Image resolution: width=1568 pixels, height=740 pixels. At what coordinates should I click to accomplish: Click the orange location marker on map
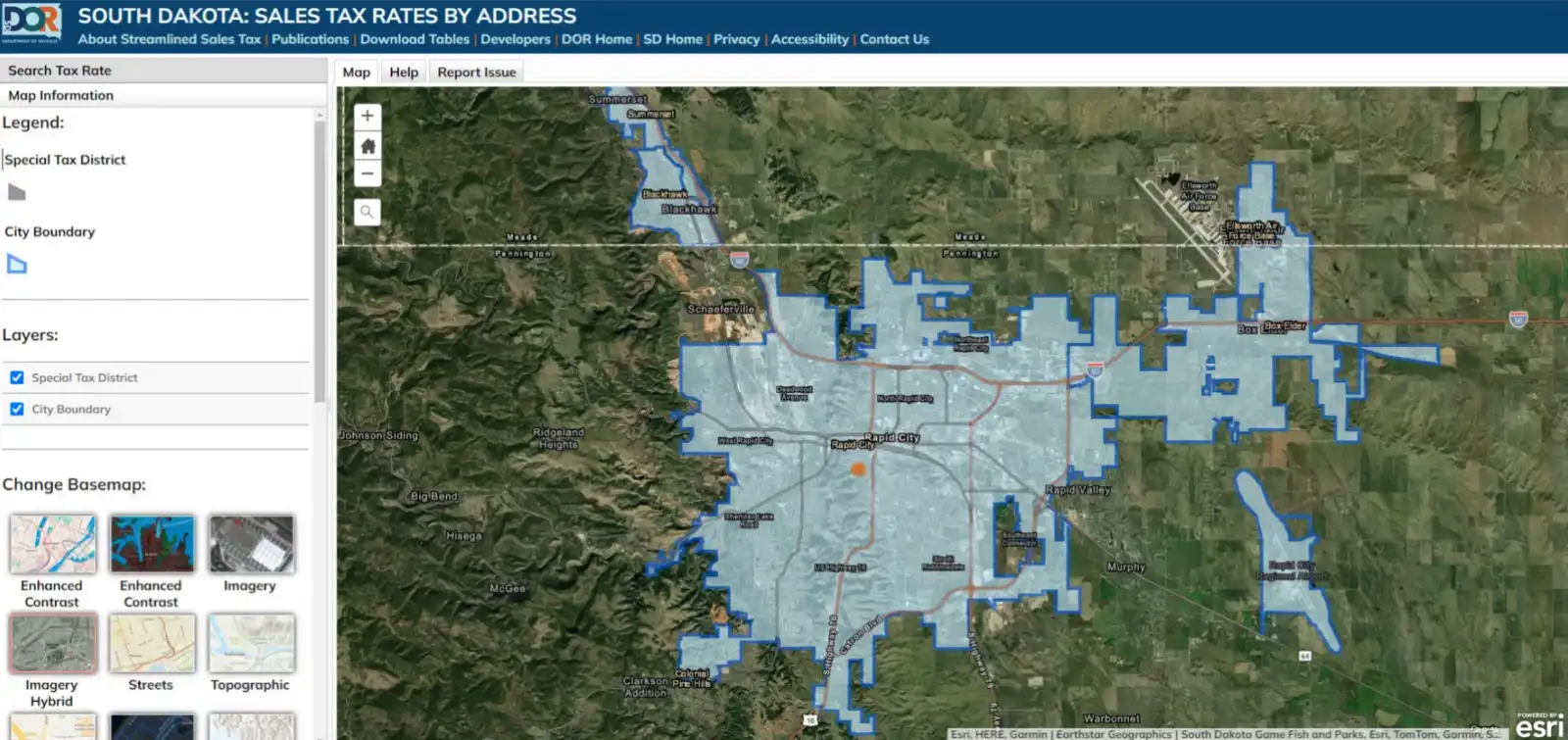tap(857, 469)
